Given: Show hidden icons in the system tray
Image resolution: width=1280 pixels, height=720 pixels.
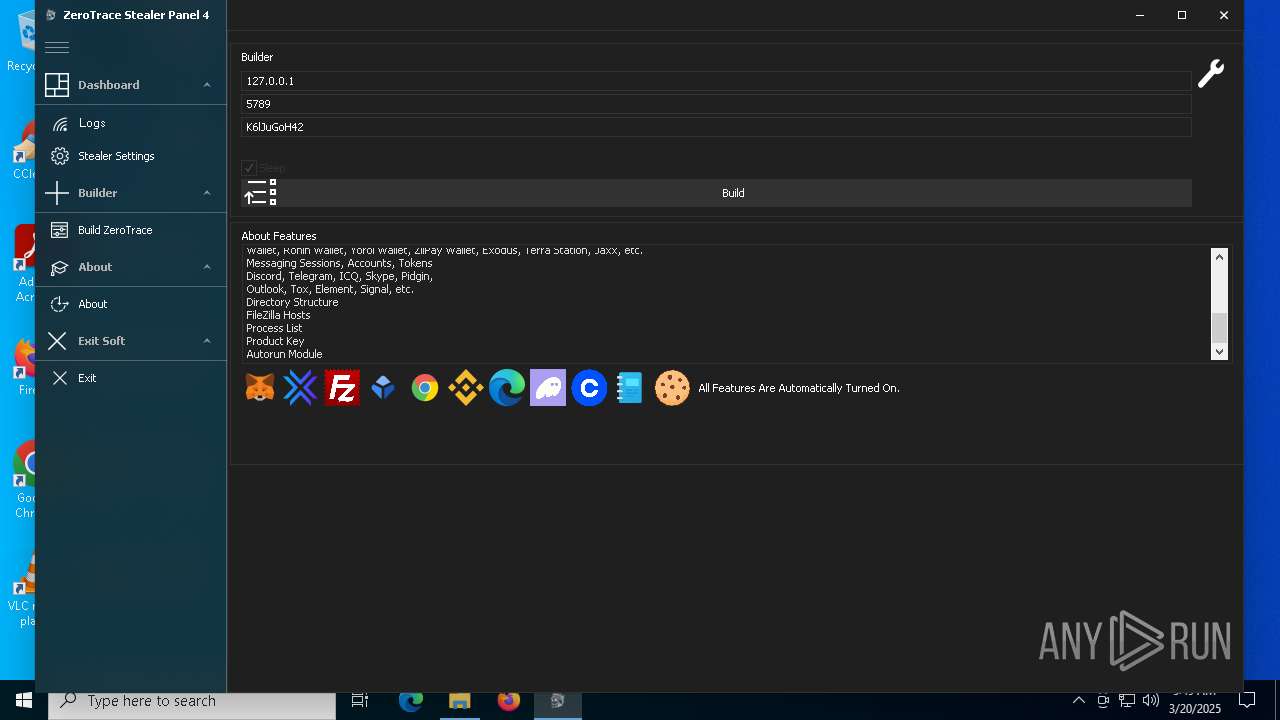Looking at the screenshot, I should tap(1079, 701).
